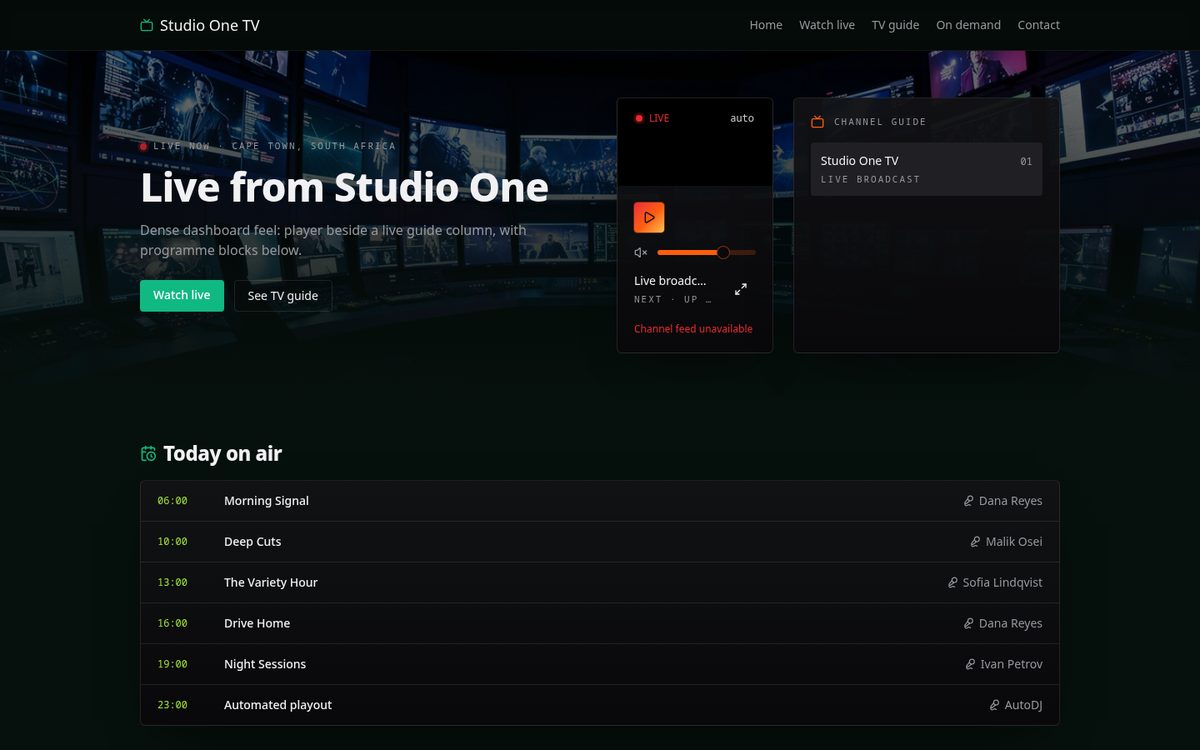Open Watch live nav link
Viewport: 1200px width, 750px height.
(827, 25)
